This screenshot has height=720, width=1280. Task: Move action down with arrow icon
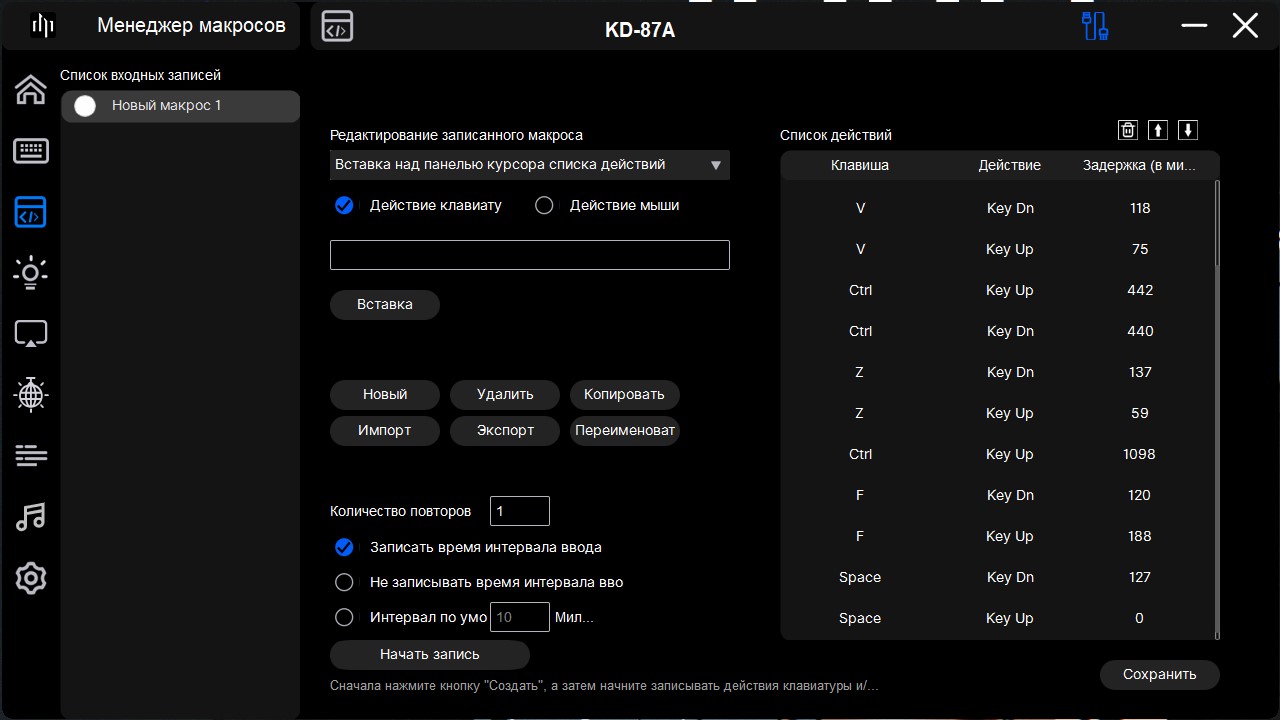[1188, 130]
